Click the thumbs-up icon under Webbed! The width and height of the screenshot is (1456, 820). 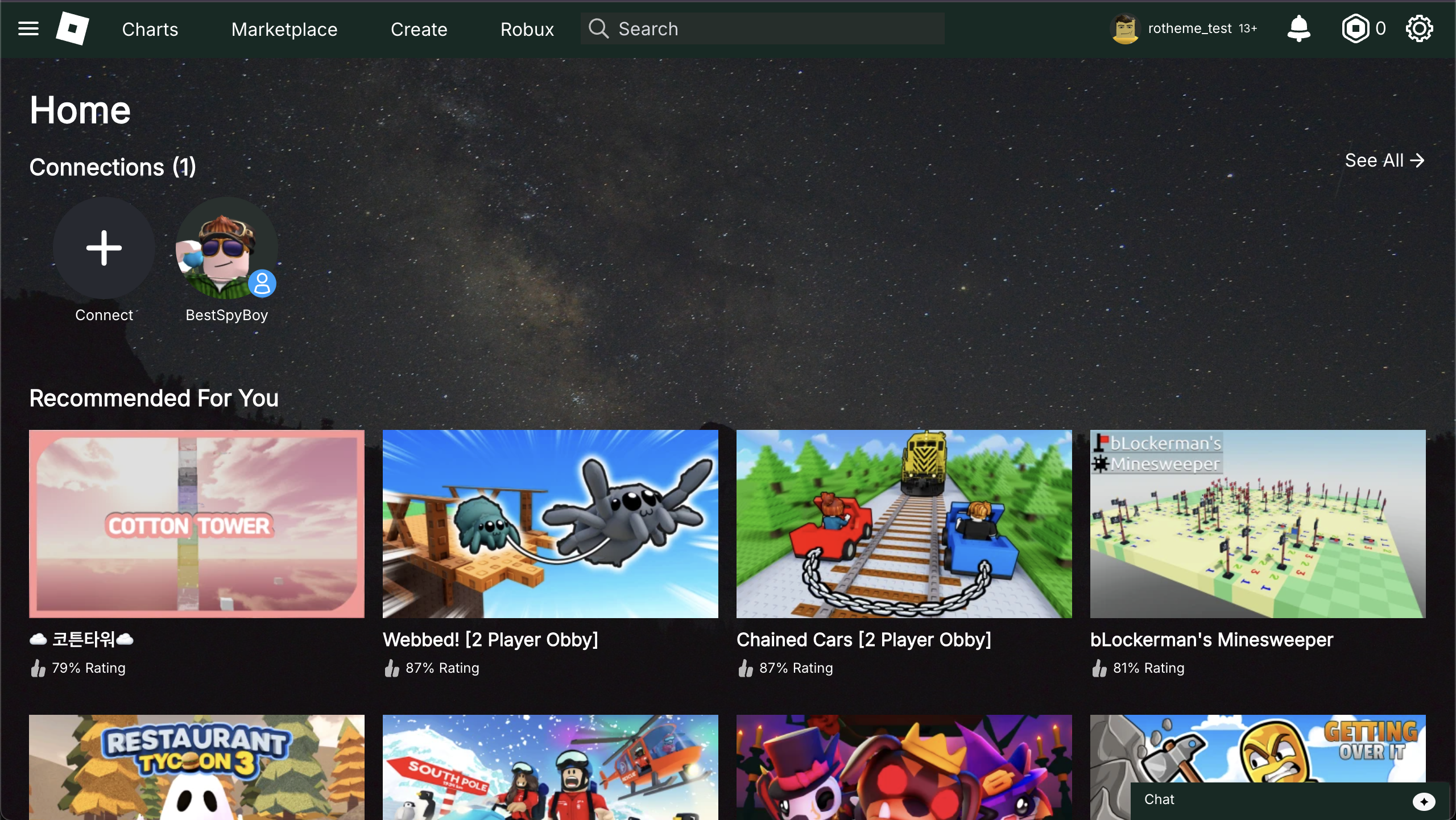[392, 668]
